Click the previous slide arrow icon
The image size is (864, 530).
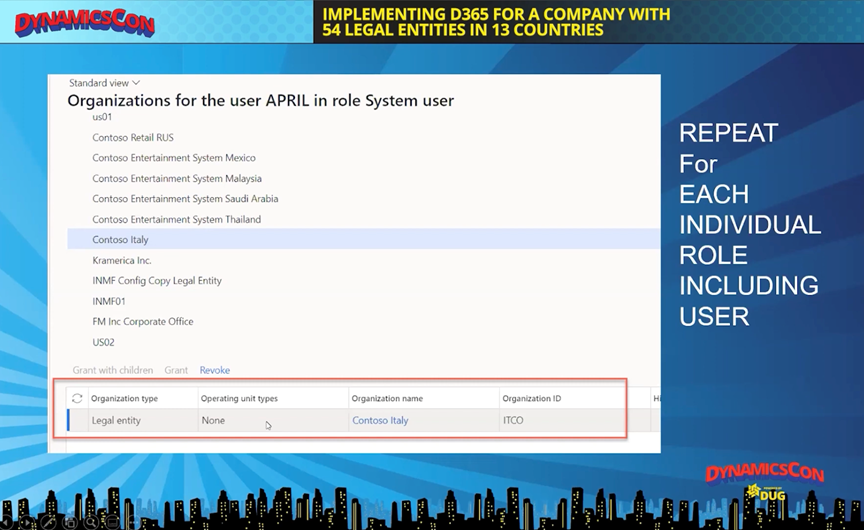8,522
